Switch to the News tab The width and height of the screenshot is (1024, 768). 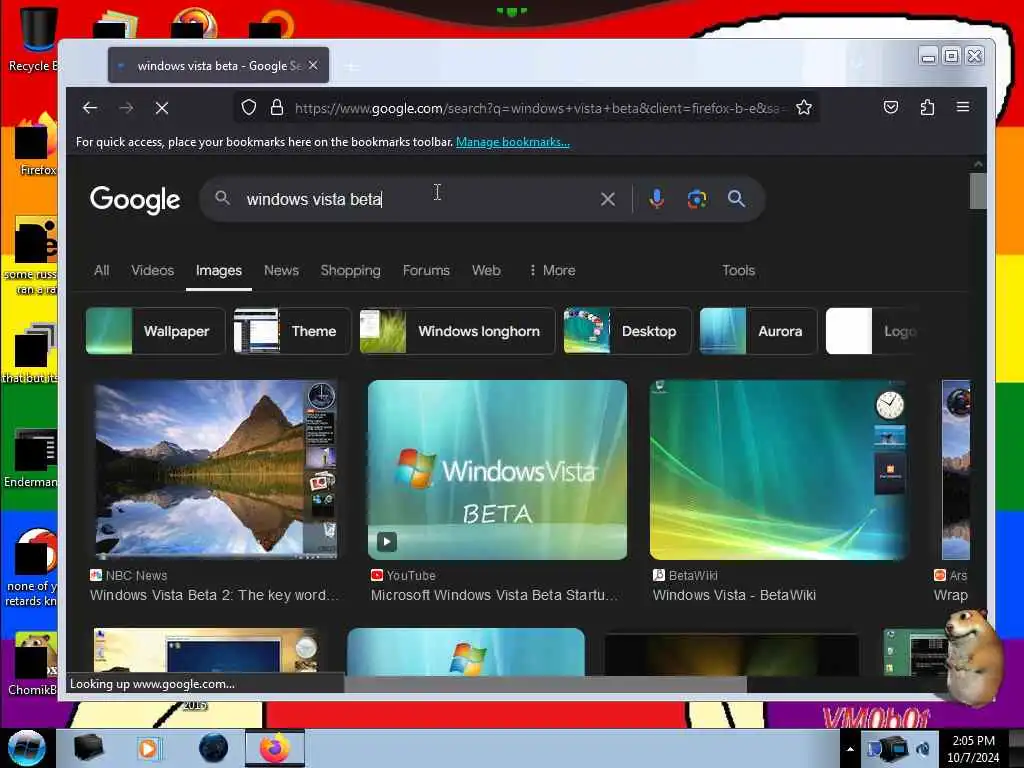click(281, 270)
